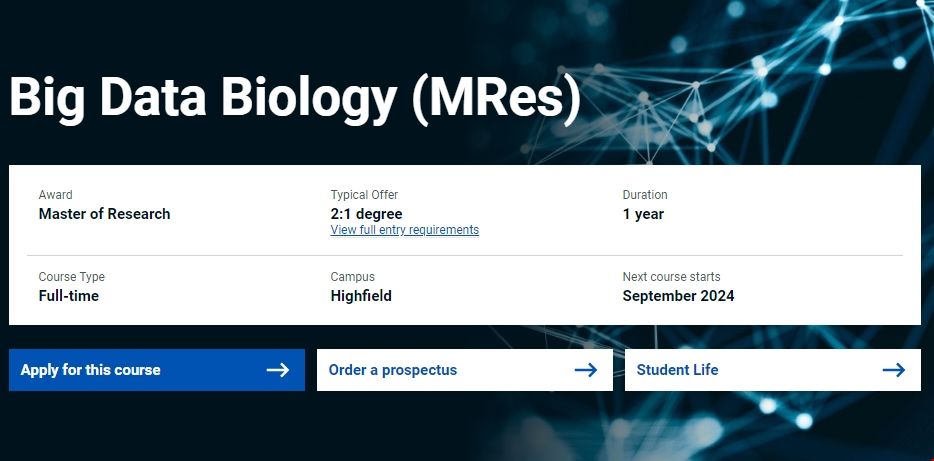This screenshot has height=461, width=934.
Task: Select the September 2024 start date
Action: pos(678,296)
